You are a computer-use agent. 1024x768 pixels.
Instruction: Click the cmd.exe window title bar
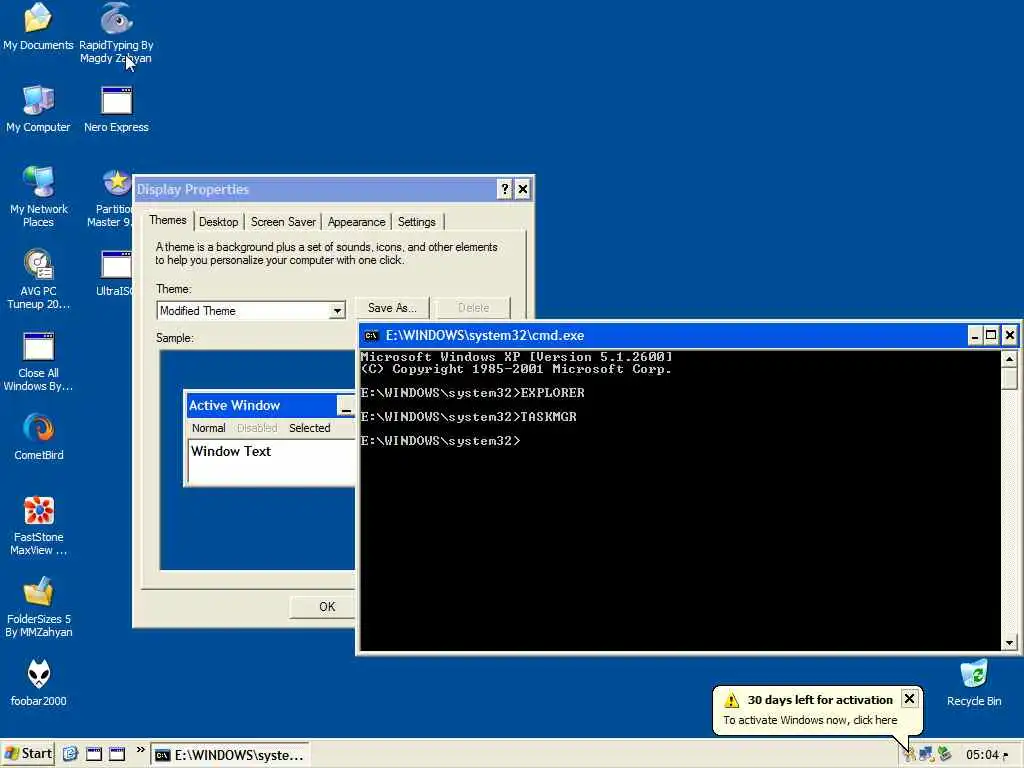[x=662, y=336]
